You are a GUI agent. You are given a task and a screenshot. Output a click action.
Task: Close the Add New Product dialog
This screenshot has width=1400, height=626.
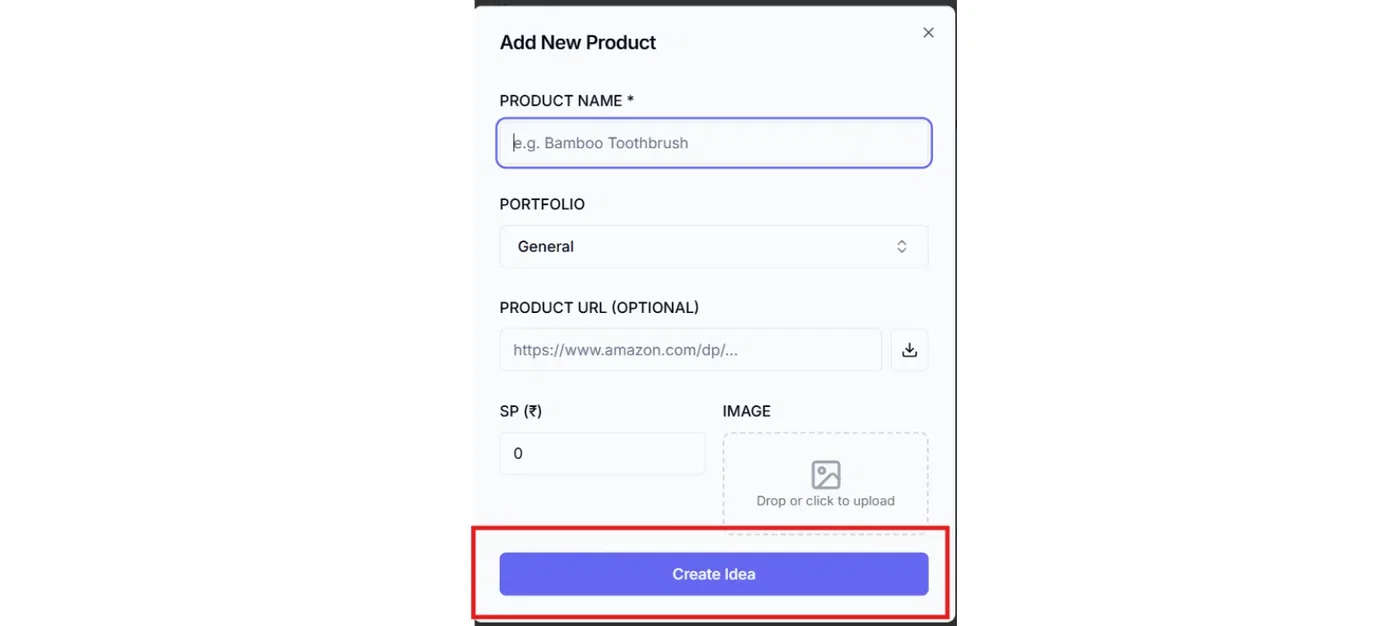click(x=928, y=33)
